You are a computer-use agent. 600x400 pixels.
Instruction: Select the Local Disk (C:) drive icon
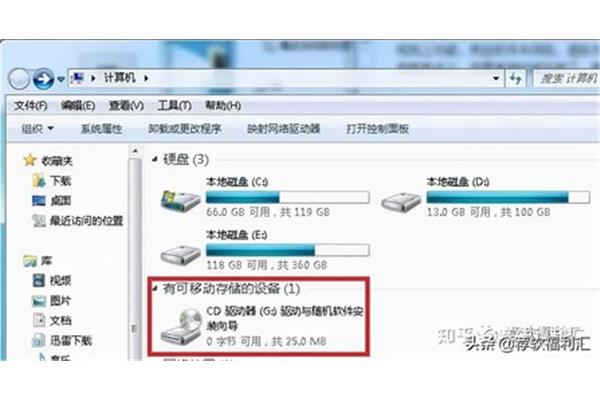coord(181,201)
